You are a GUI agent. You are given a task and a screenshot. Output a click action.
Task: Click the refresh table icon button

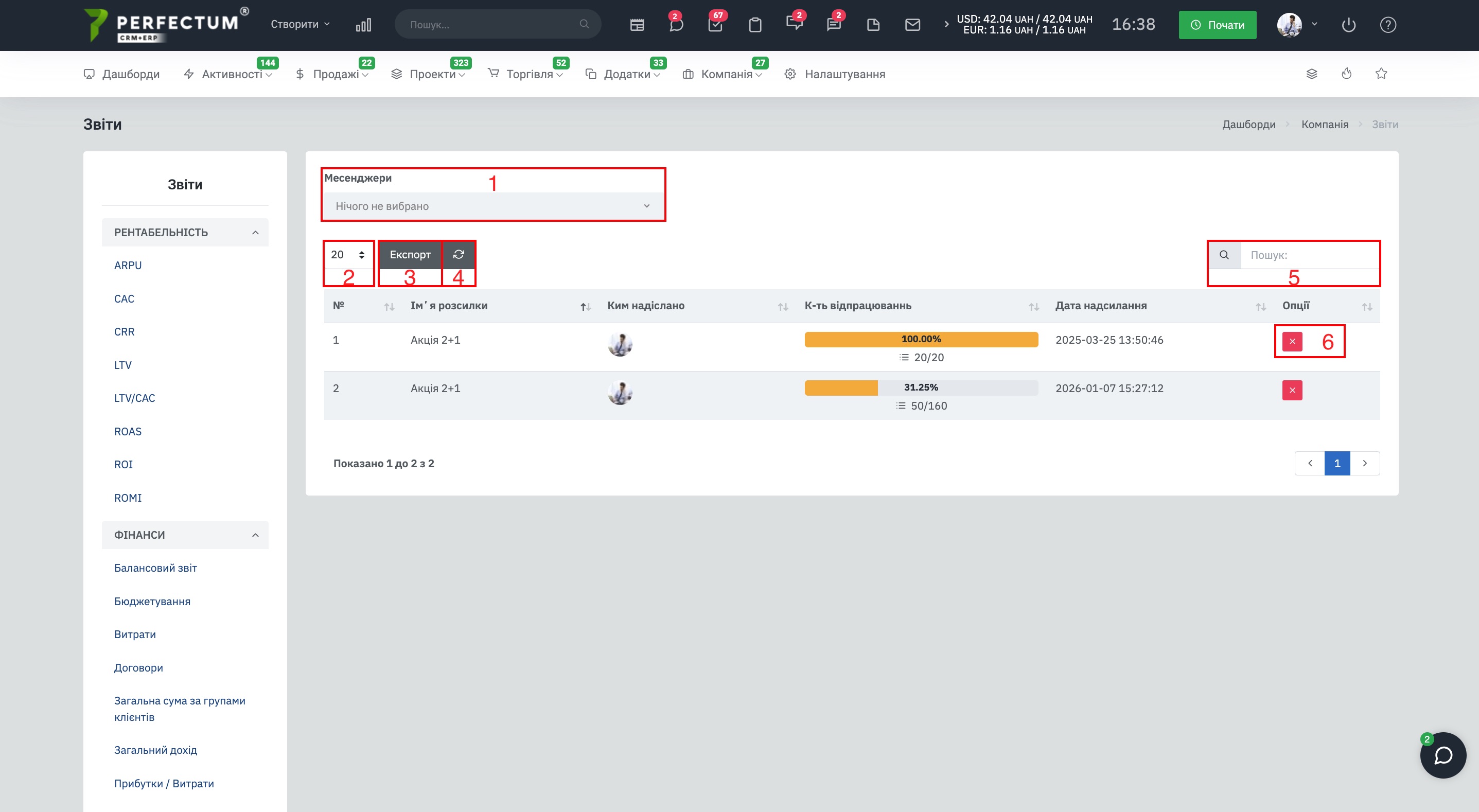point(458,254)
